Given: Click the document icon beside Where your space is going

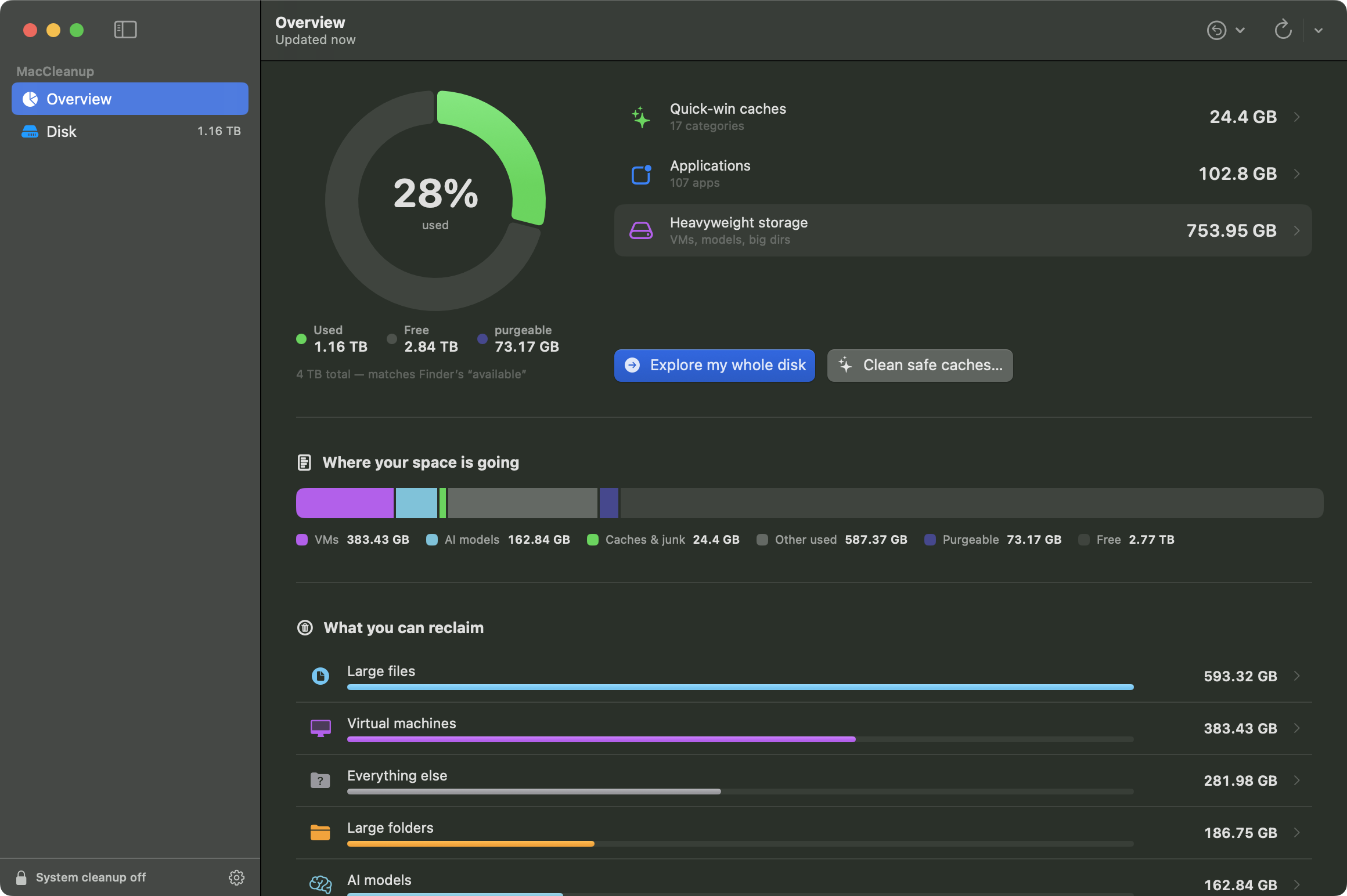Looking at the screenshot, I should 304,463.
